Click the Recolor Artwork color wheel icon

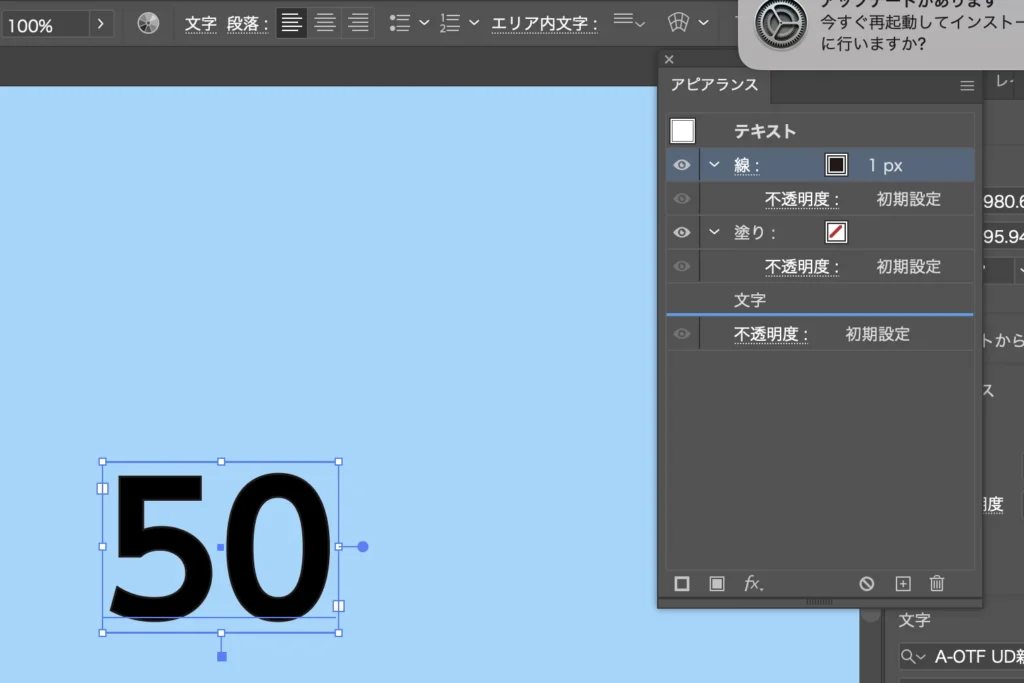coord(148,23)
